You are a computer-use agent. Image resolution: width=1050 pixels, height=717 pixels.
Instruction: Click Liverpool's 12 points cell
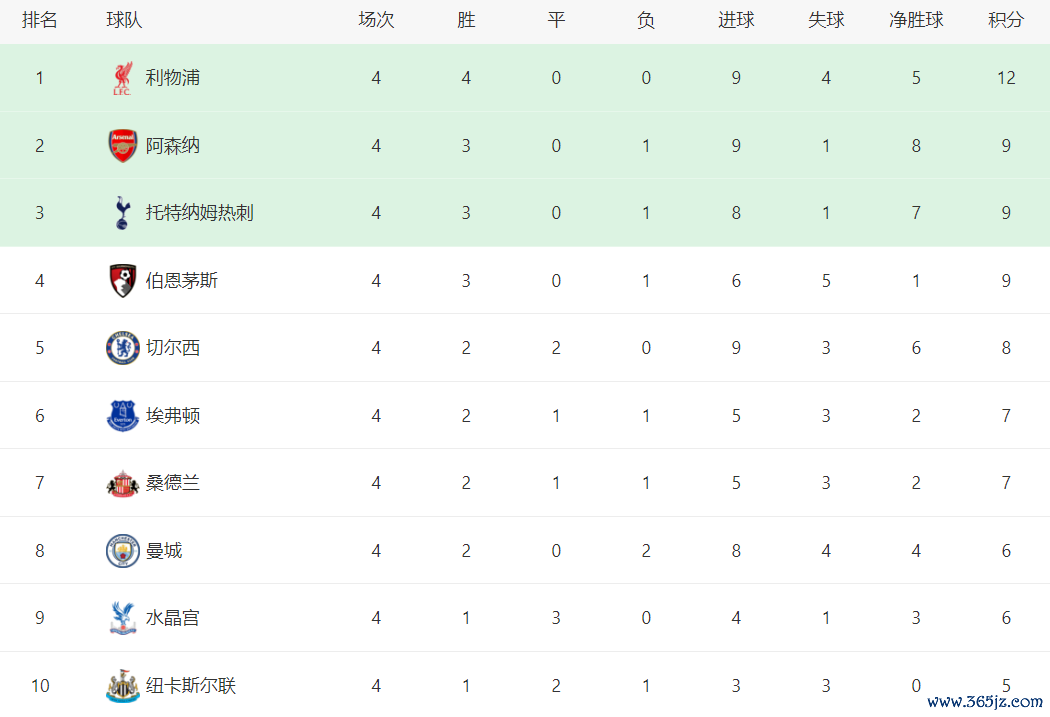tap(1006, 78)
